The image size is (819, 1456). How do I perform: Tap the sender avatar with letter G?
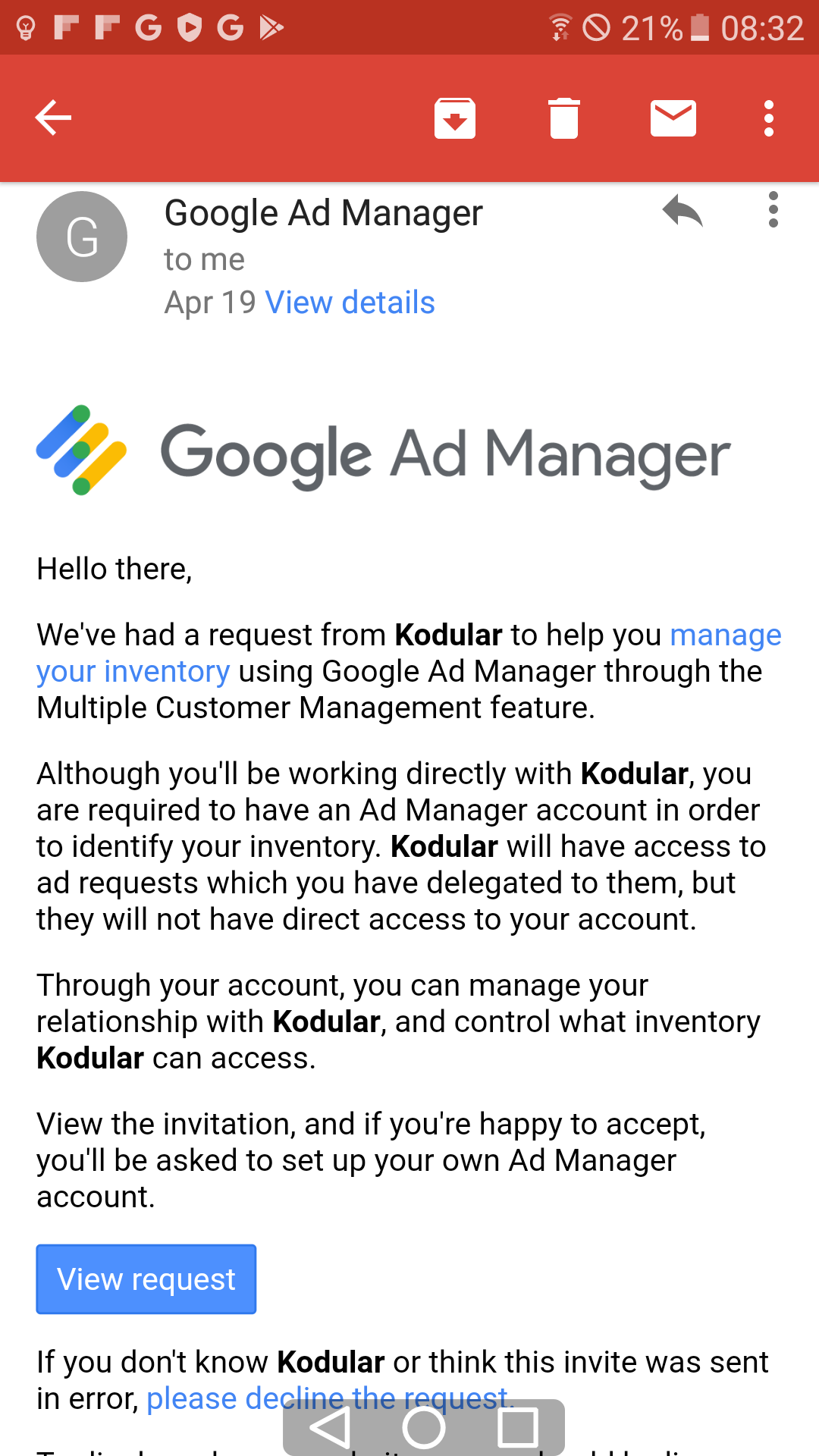pyautogui.click(x=82, y=237)
